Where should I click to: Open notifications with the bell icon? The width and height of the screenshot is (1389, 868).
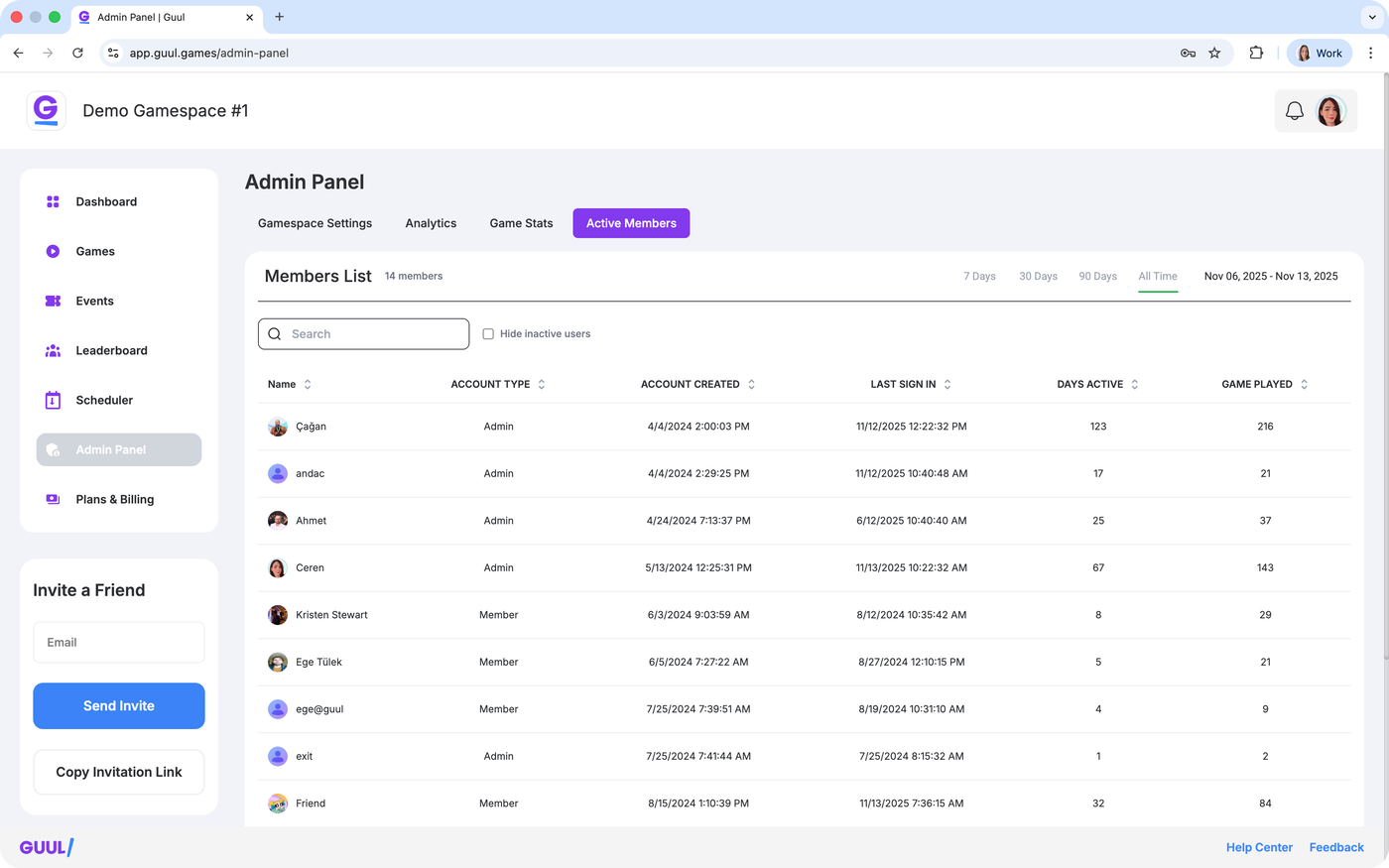1294,111
